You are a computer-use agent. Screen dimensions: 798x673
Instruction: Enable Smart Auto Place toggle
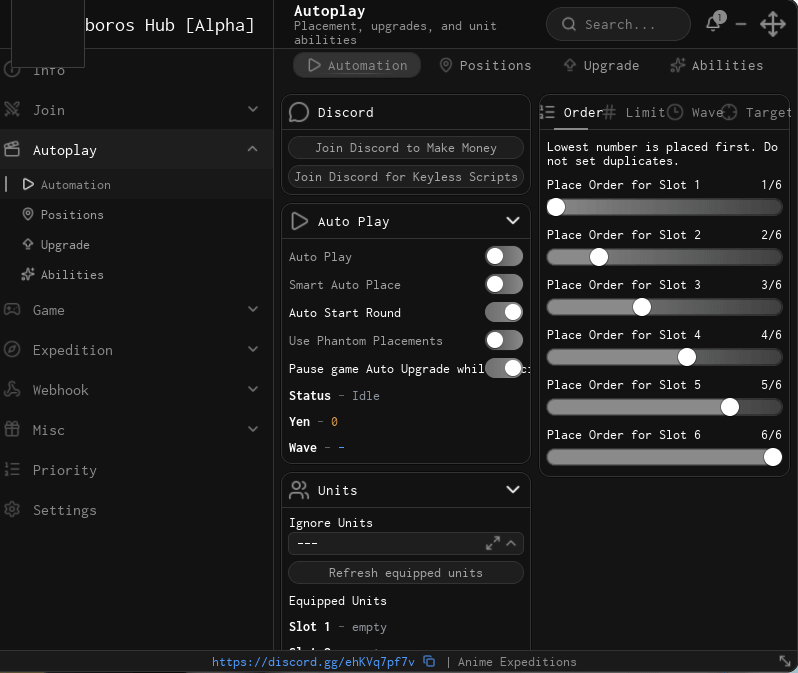[504, 284]
